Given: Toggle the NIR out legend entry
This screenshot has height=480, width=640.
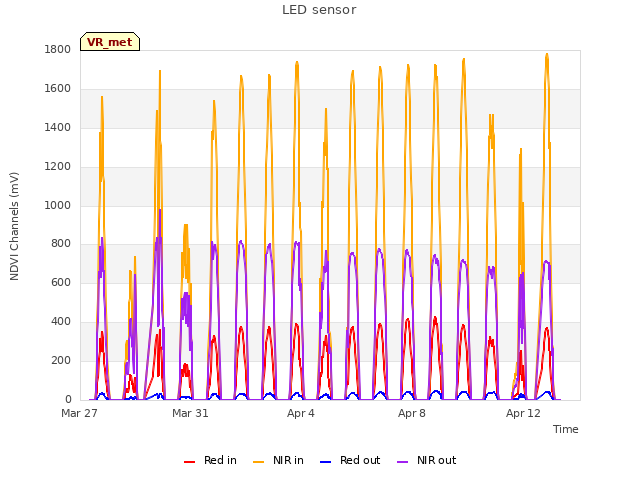Looking at the screenshot, I should pyautogui.click(x=427, y=460).
